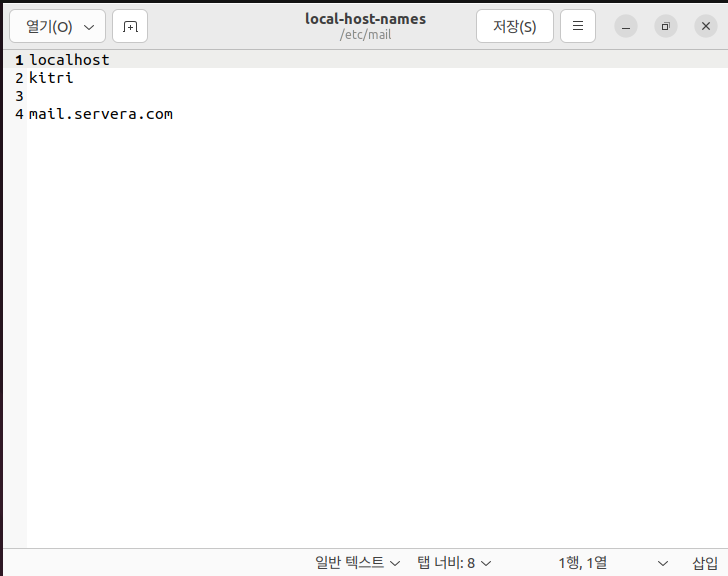This screenshot has height=576, width=728.
Task: Maximize the gedit window
Action: coord(665,26)
